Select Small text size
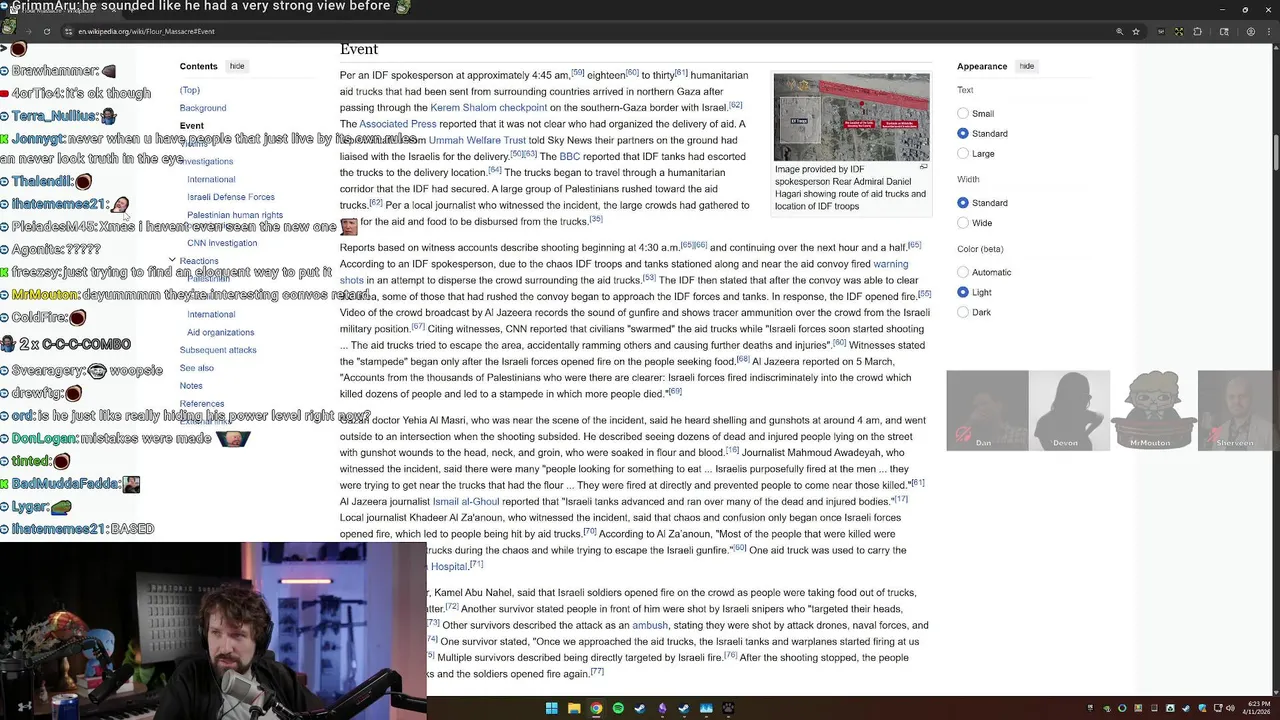Viewport: 1280px width, 720px height. pyautogui.click(x=963, y=114)
